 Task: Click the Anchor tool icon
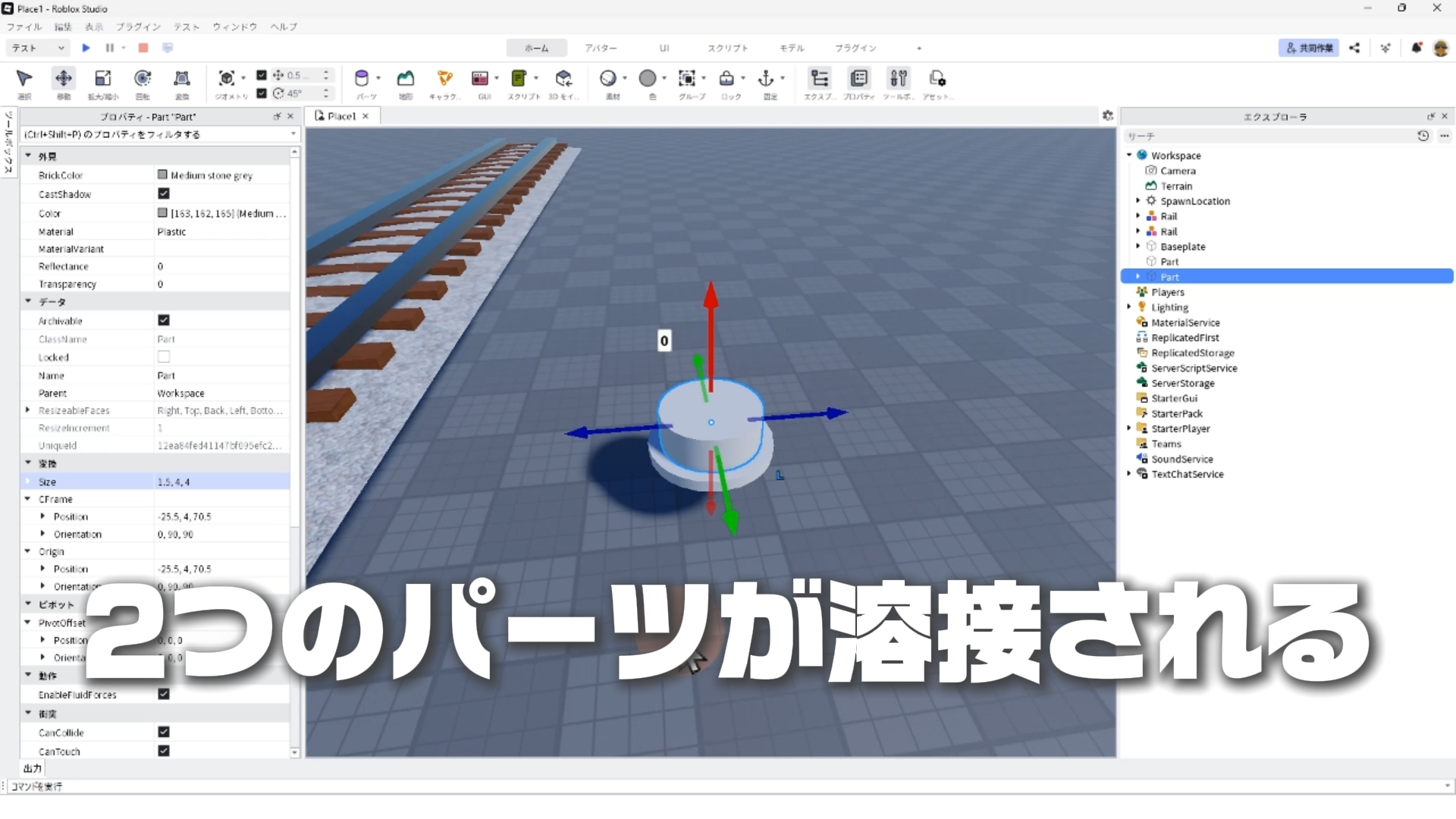tap(766, 78)
